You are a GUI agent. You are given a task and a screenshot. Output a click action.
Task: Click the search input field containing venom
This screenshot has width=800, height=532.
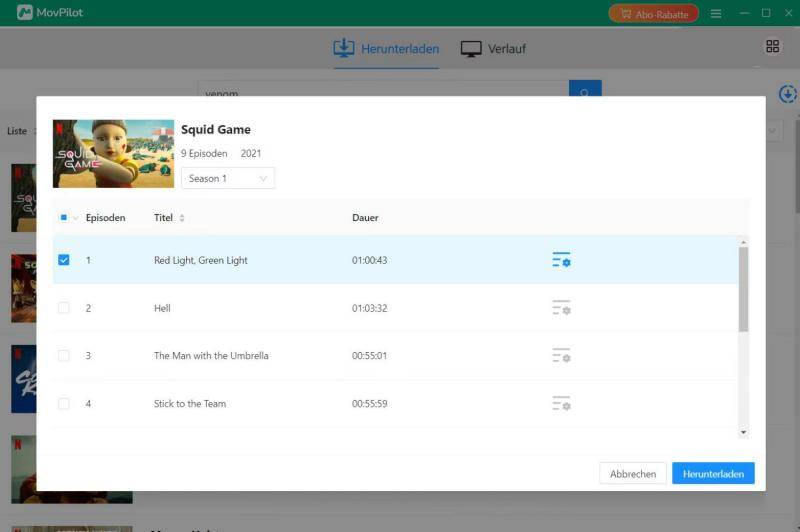384,88
